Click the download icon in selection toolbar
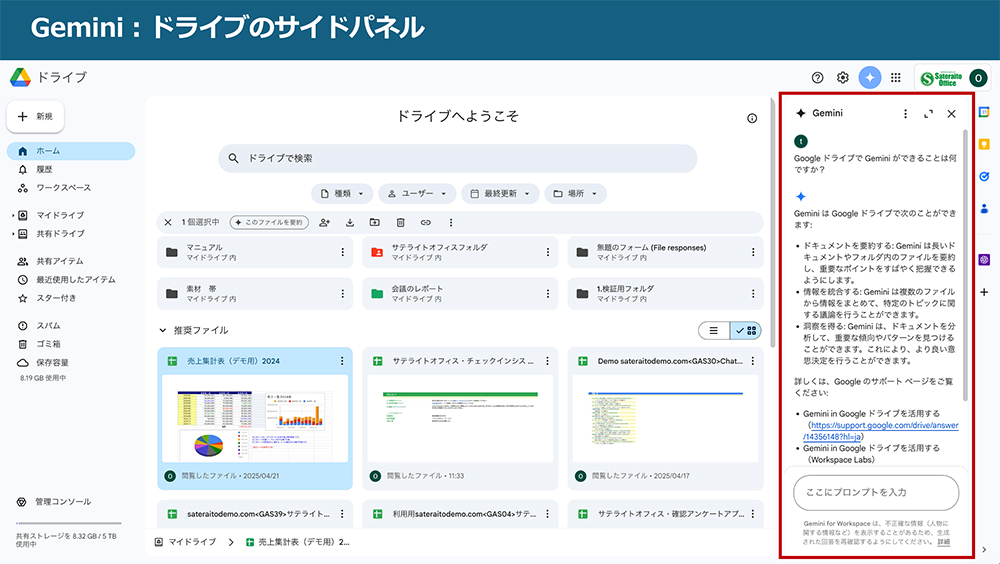 point(349,222)
